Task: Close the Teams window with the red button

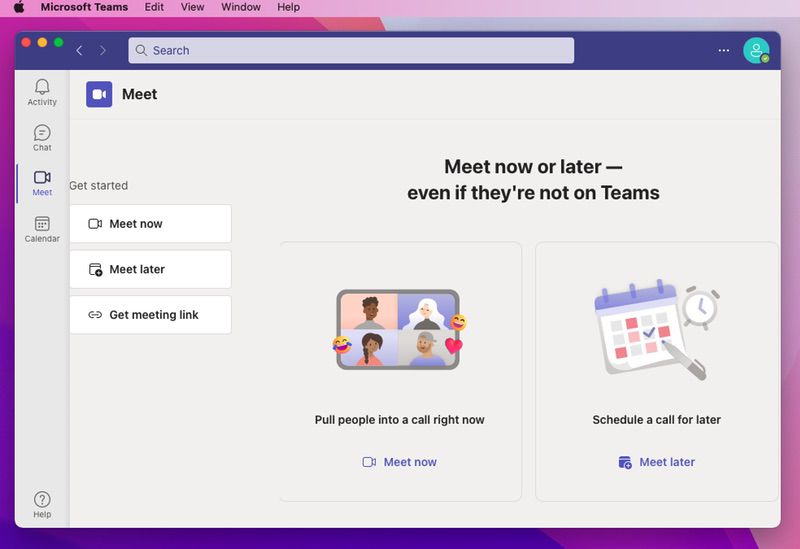Action: pyautogui.click(x=26, y=42)
